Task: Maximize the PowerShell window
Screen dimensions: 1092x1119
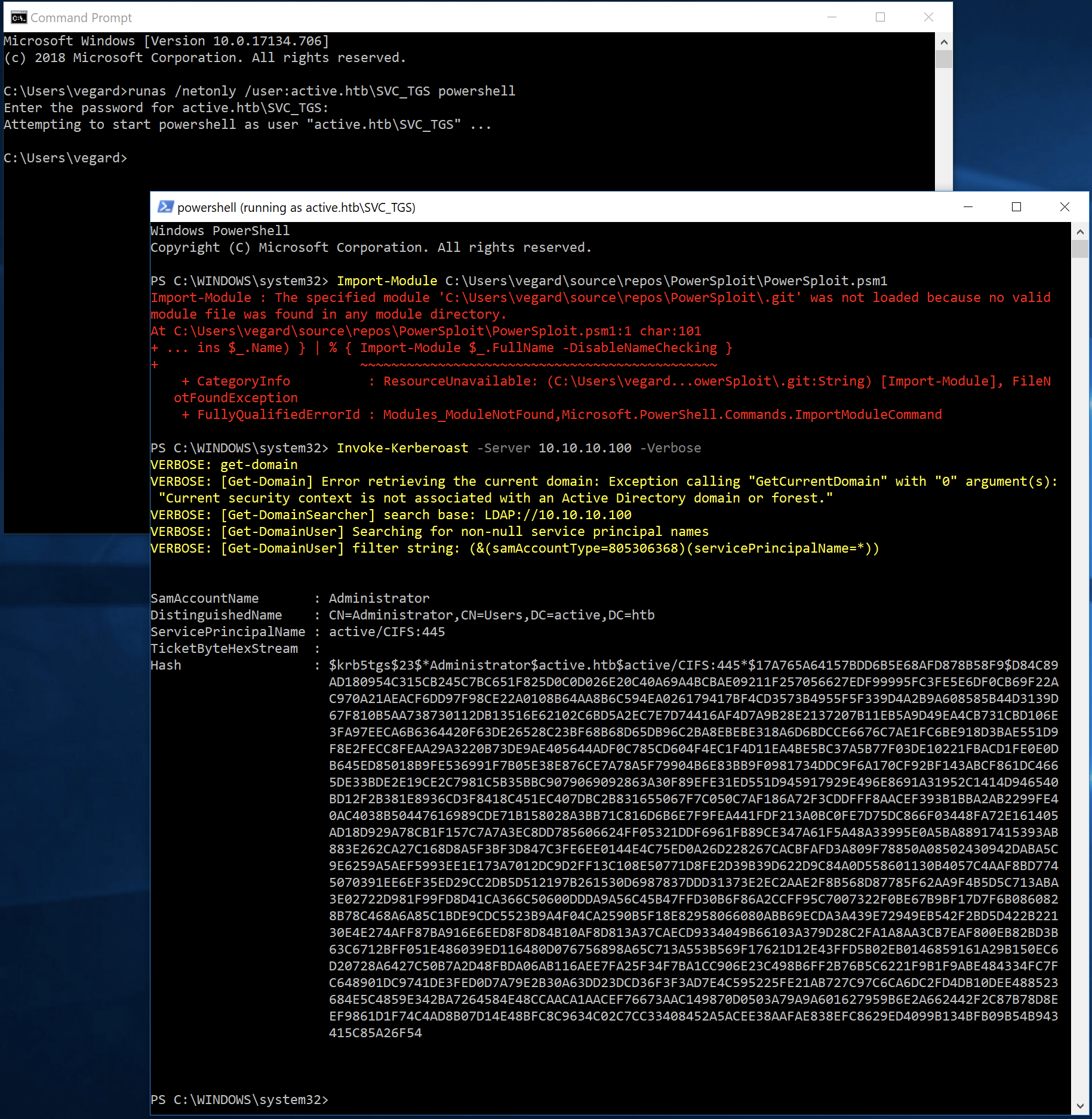Action: pos(1016,207)
